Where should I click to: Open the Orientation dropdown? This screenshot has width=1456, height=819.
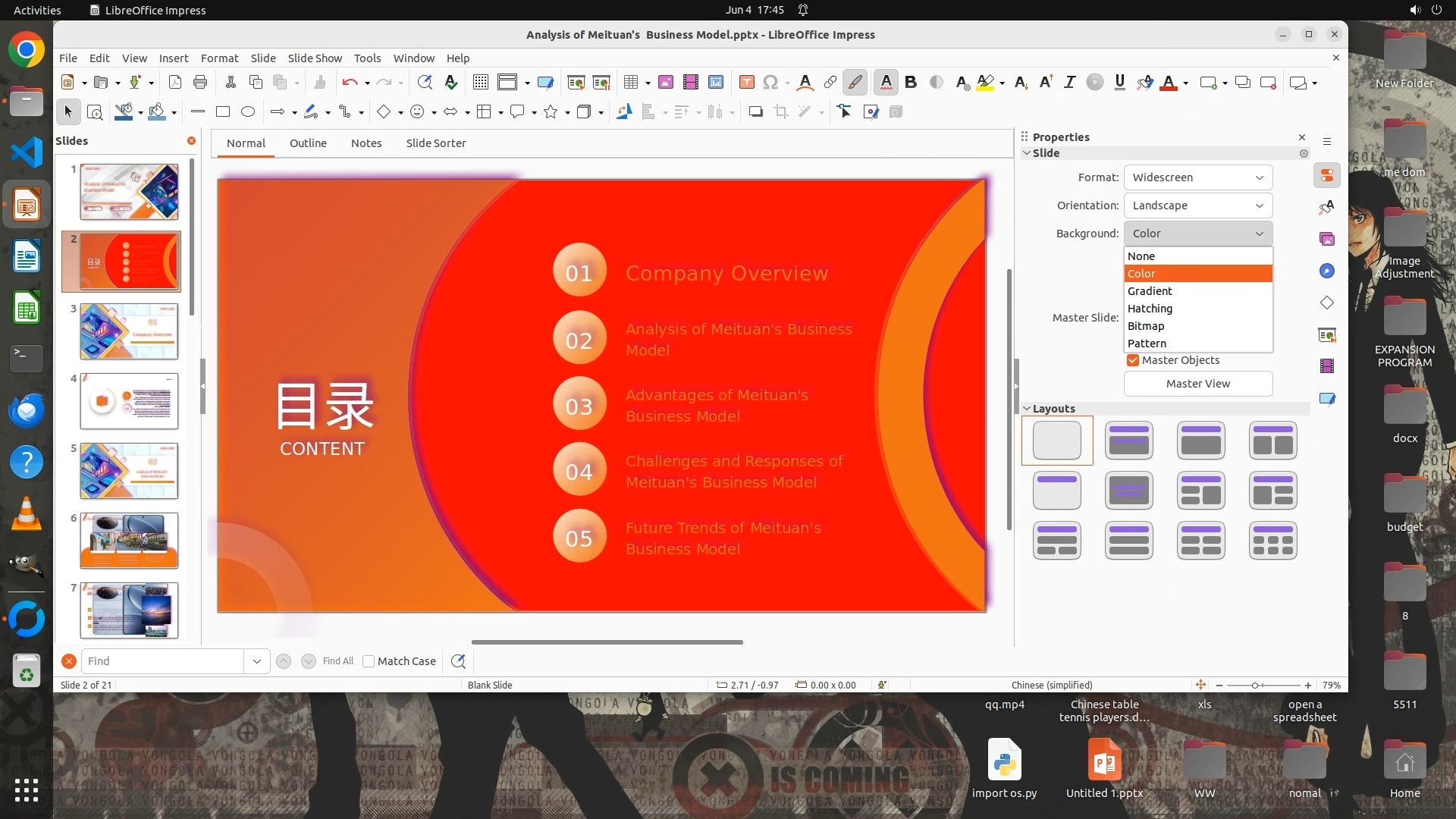point(1197,206)
